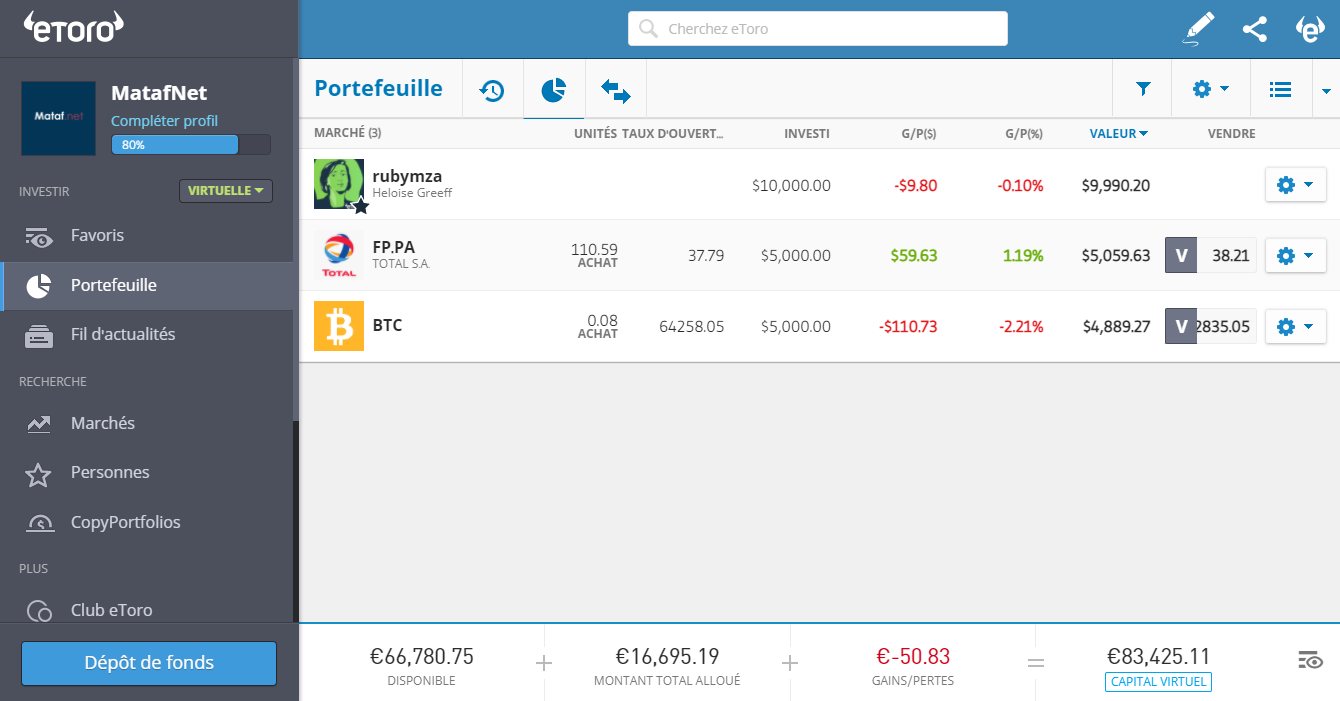This screenshot has width=1340, height=701.
Task: Click the TOTAL company logo
Action: [339, 255]
